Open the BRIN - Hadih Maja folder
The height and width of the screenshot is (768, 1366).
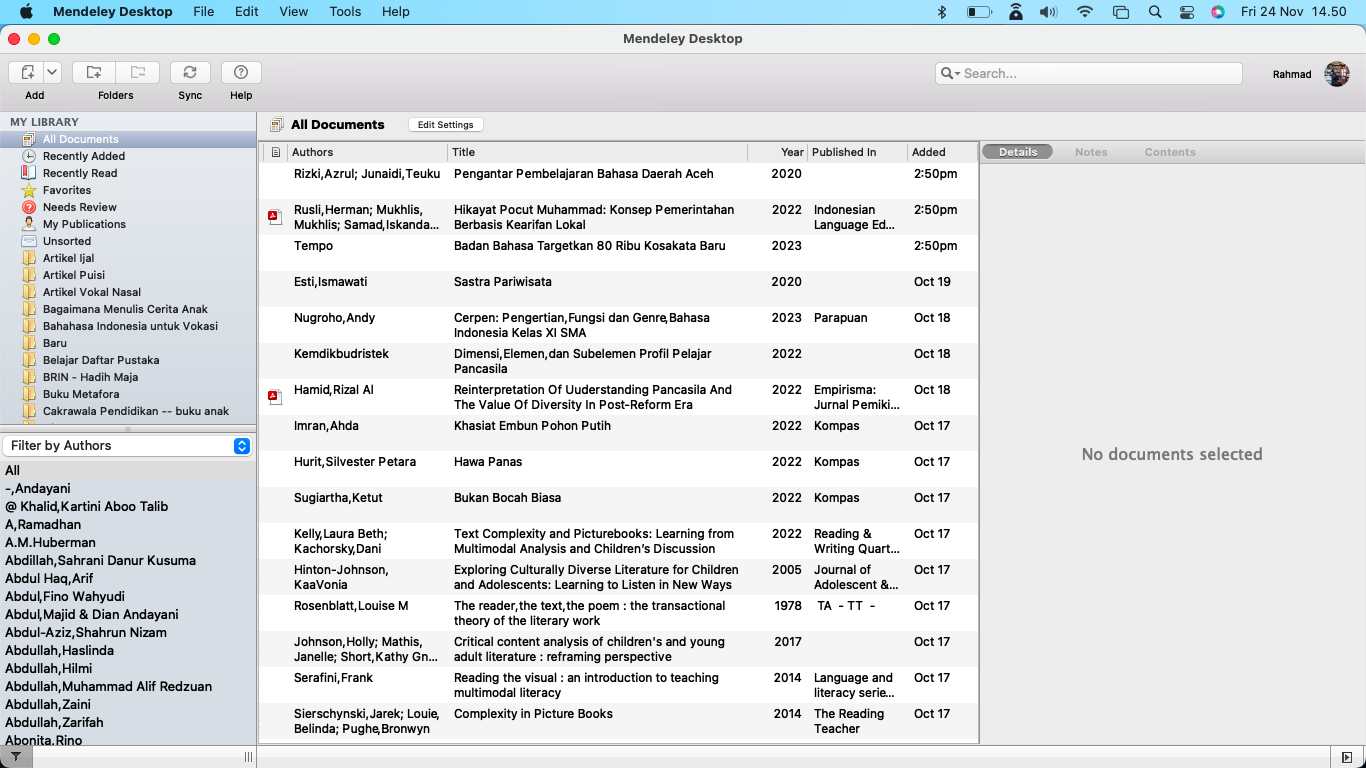(x=128, y=377)
